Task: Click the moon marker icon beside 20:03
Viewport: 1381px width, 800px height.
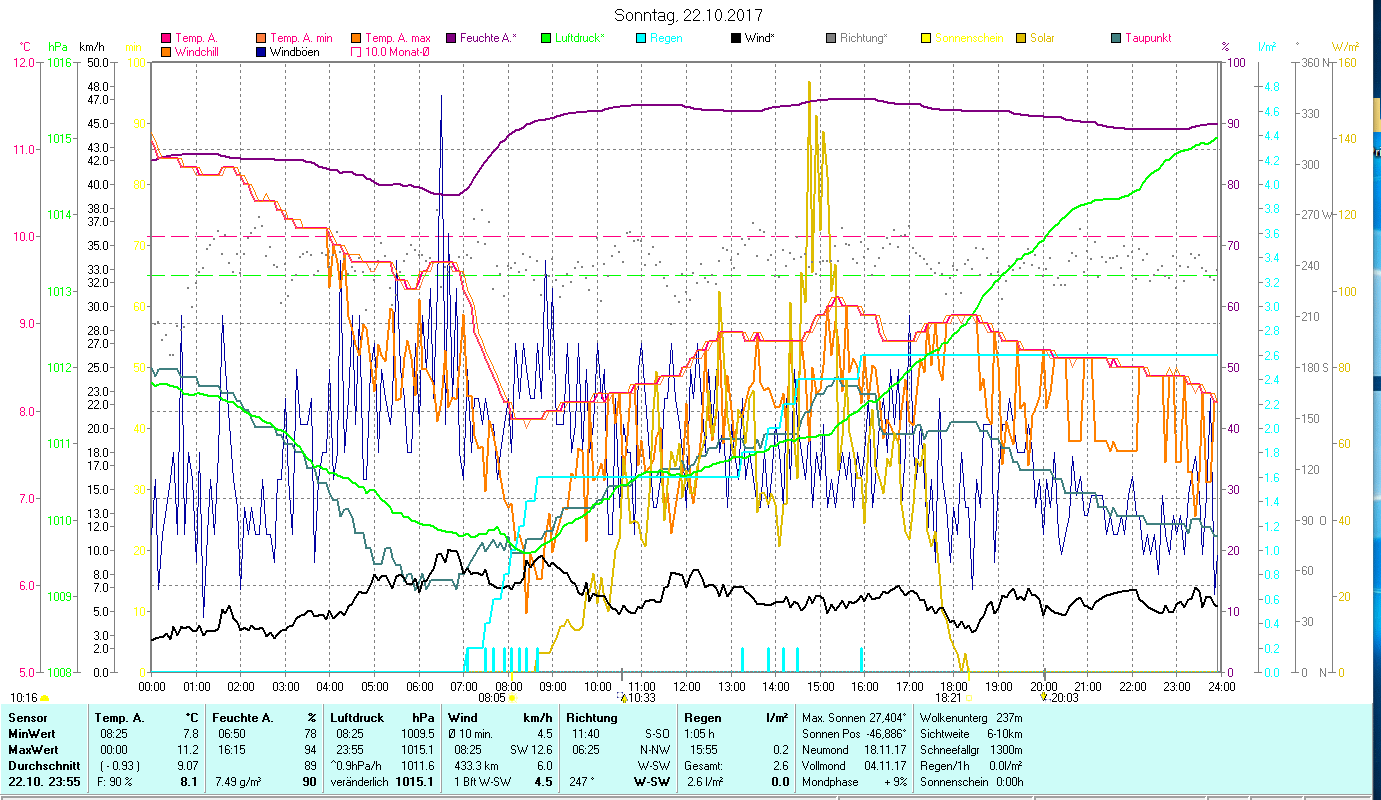Action: coord(1044,698)
